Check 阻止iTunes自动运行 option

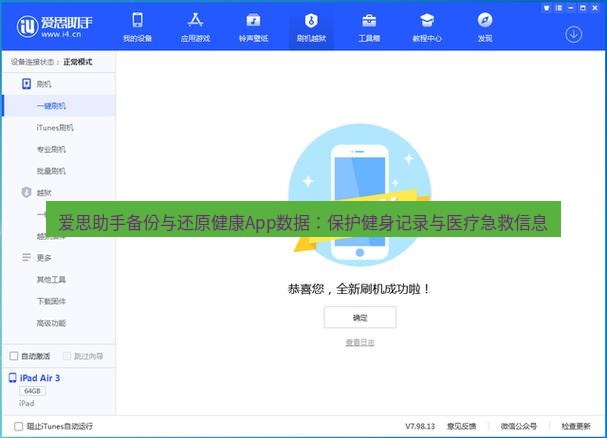click(x=18, y=426)
